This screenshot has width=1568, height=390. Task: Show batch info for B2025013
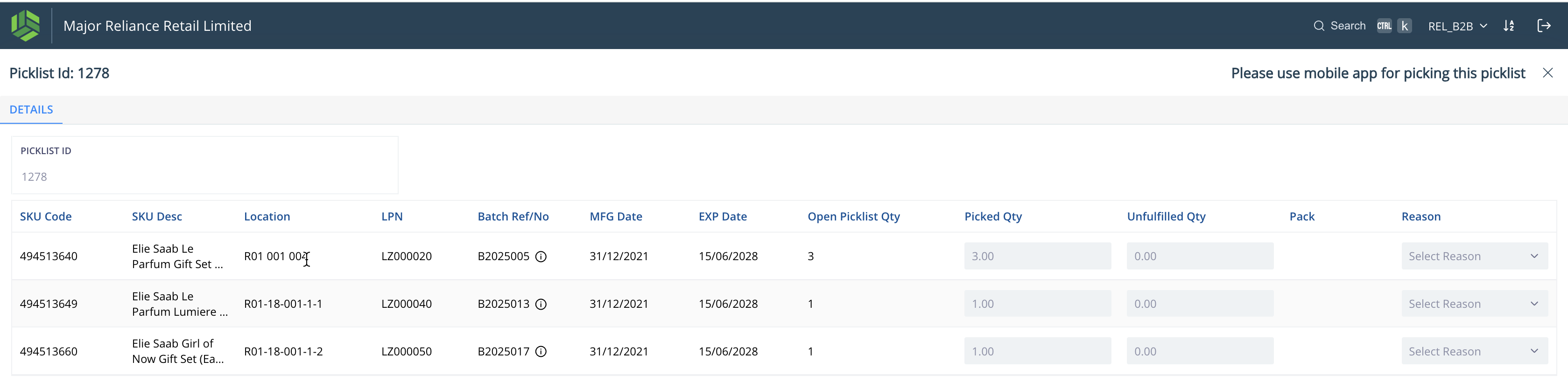point(541,304)
